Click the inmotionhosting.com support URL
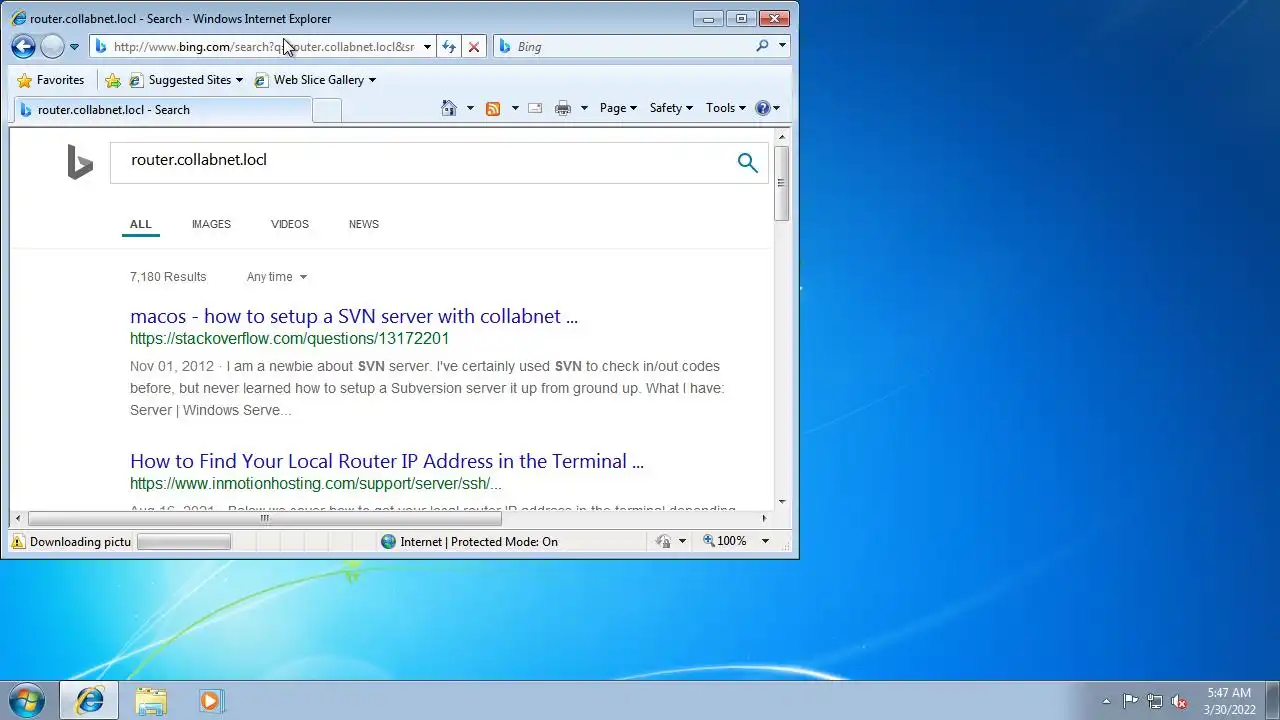The width and height of the screenshot is (1280, 720). (316, 484)
